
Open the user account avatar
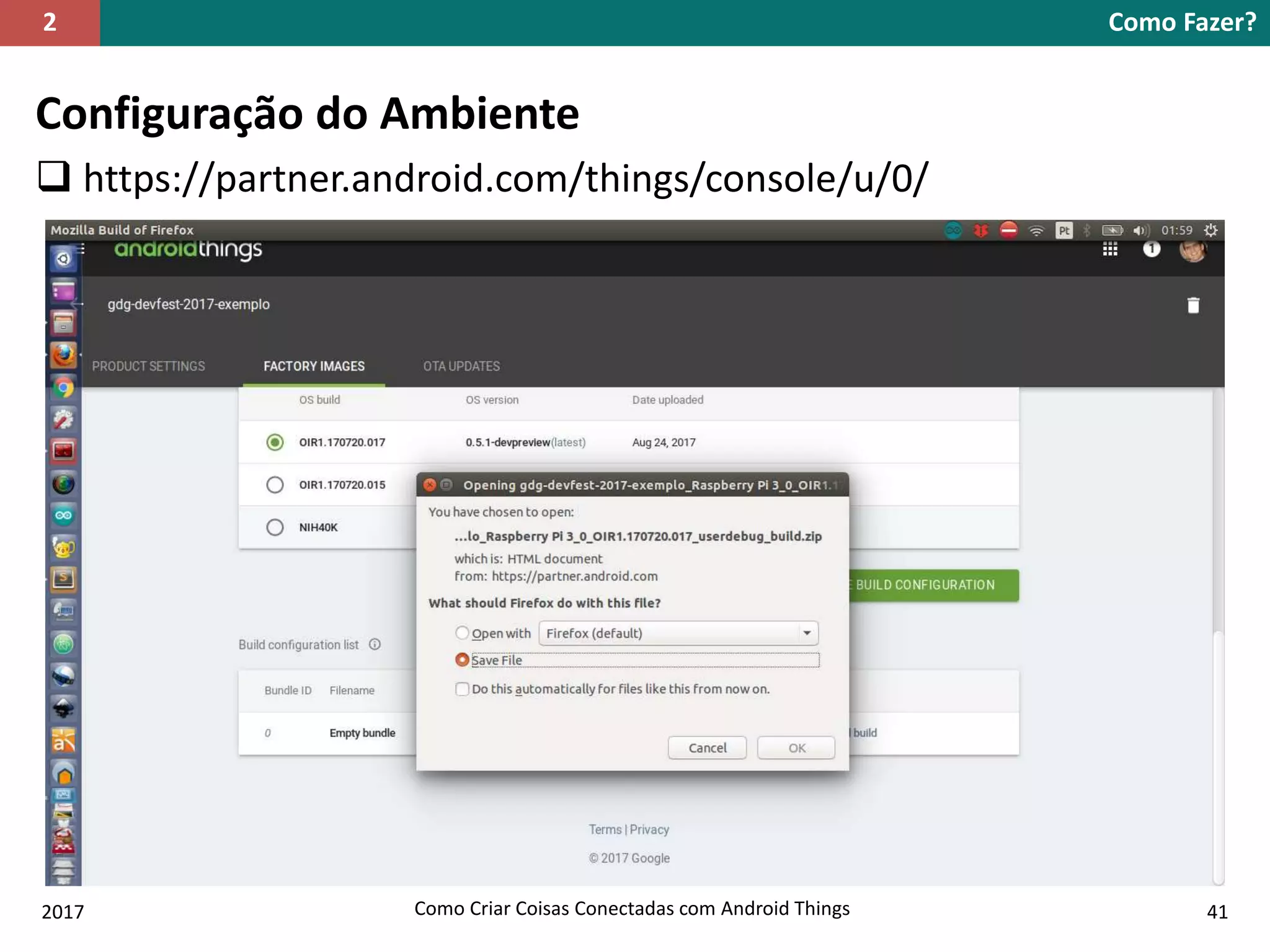click(1193, 250)
